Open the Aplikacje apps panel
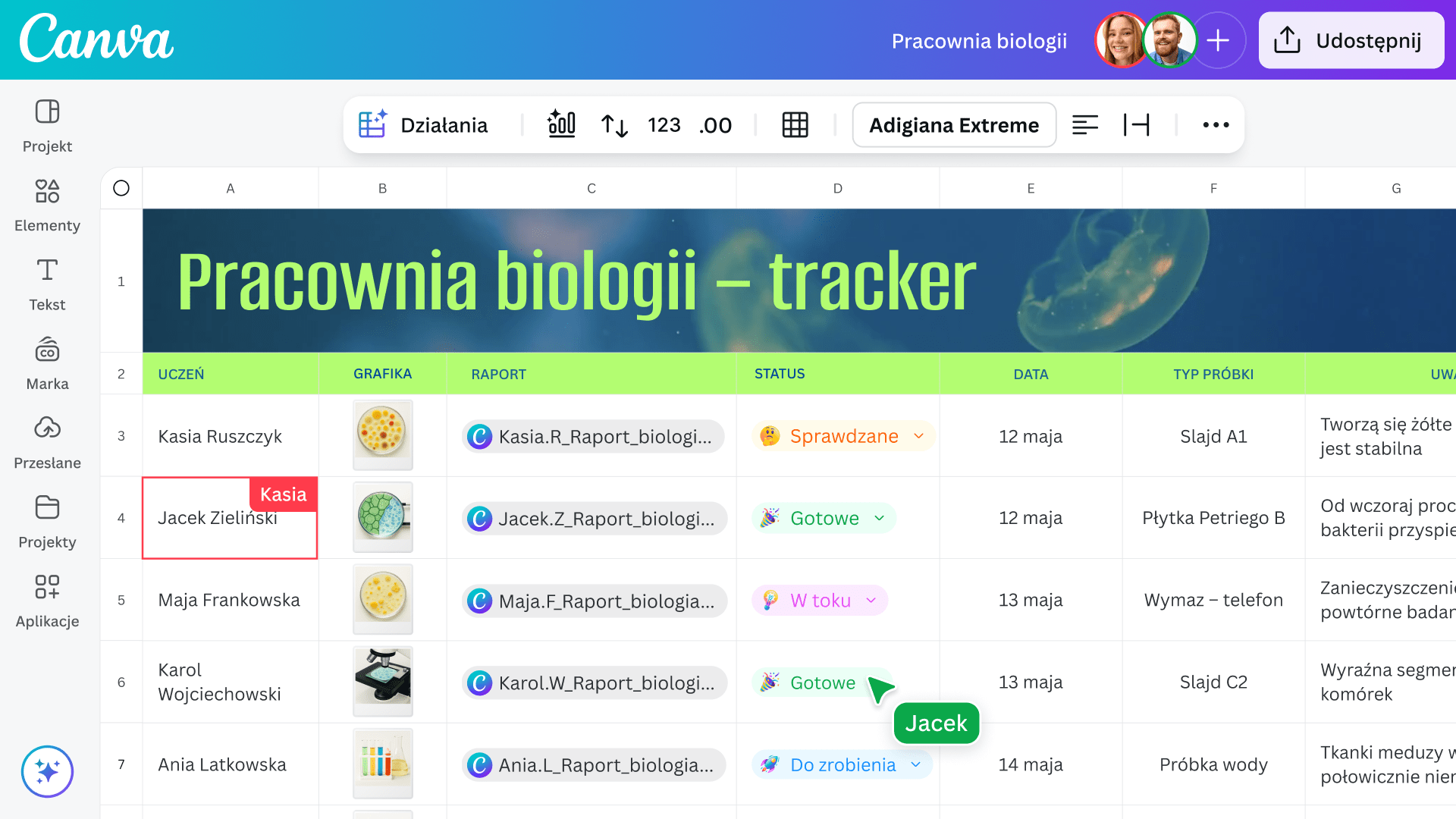 [x=47, y=601]
